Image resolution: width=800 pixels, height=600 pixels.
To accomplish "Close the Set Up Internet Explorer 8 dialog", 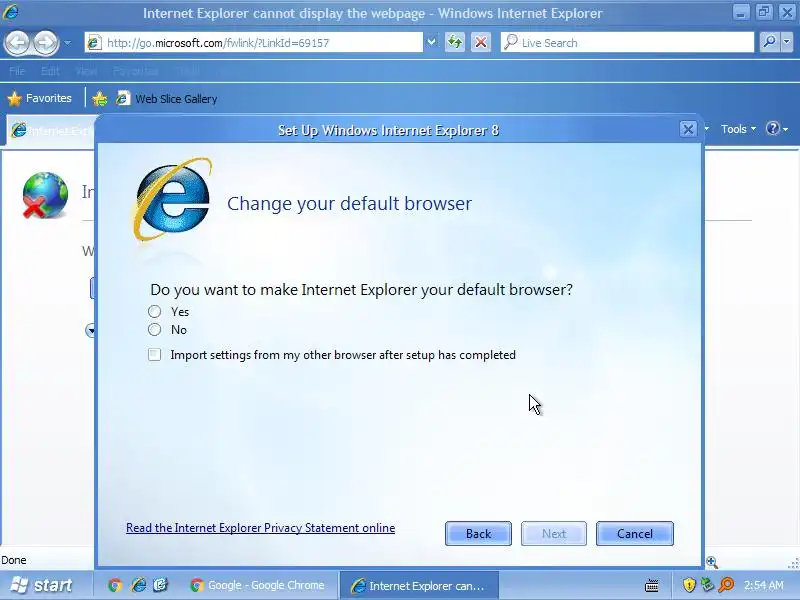I will pos(688,130).
